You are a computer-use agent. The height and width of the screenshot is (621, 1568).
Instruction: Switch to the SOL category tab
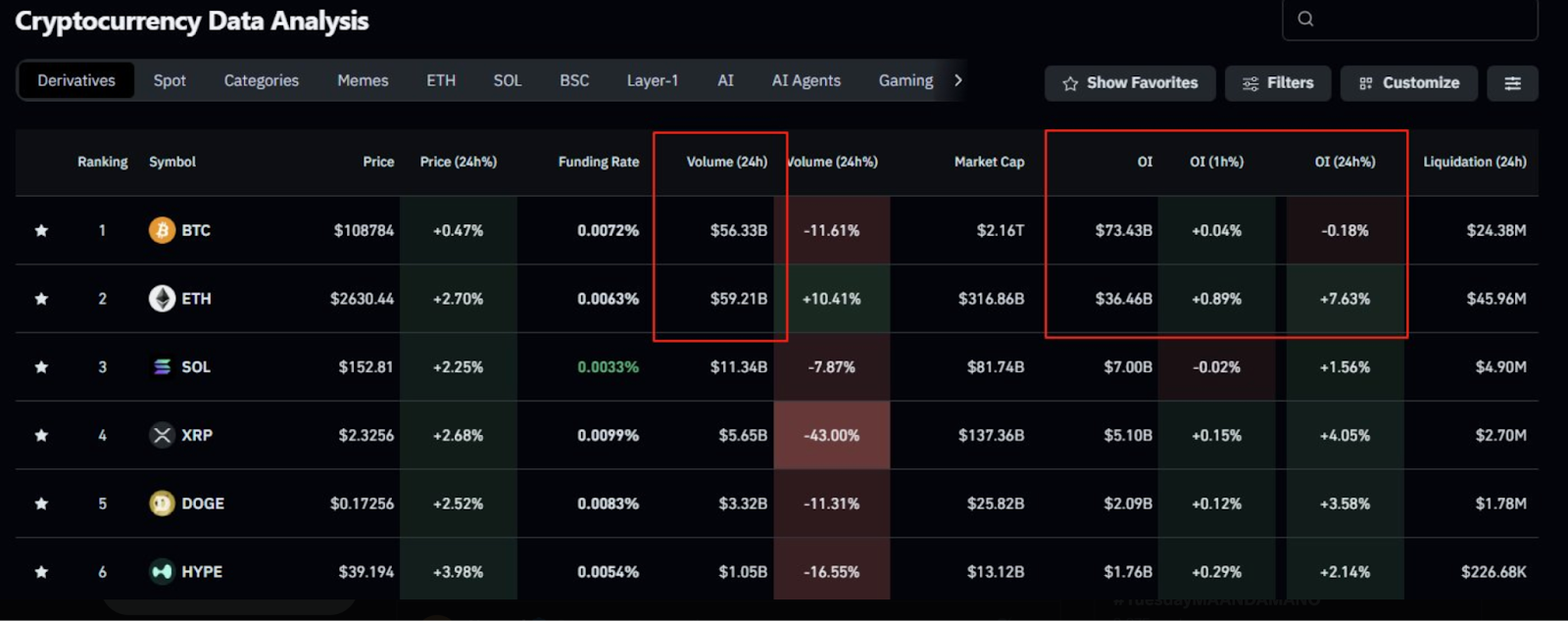tap(508, 80)
